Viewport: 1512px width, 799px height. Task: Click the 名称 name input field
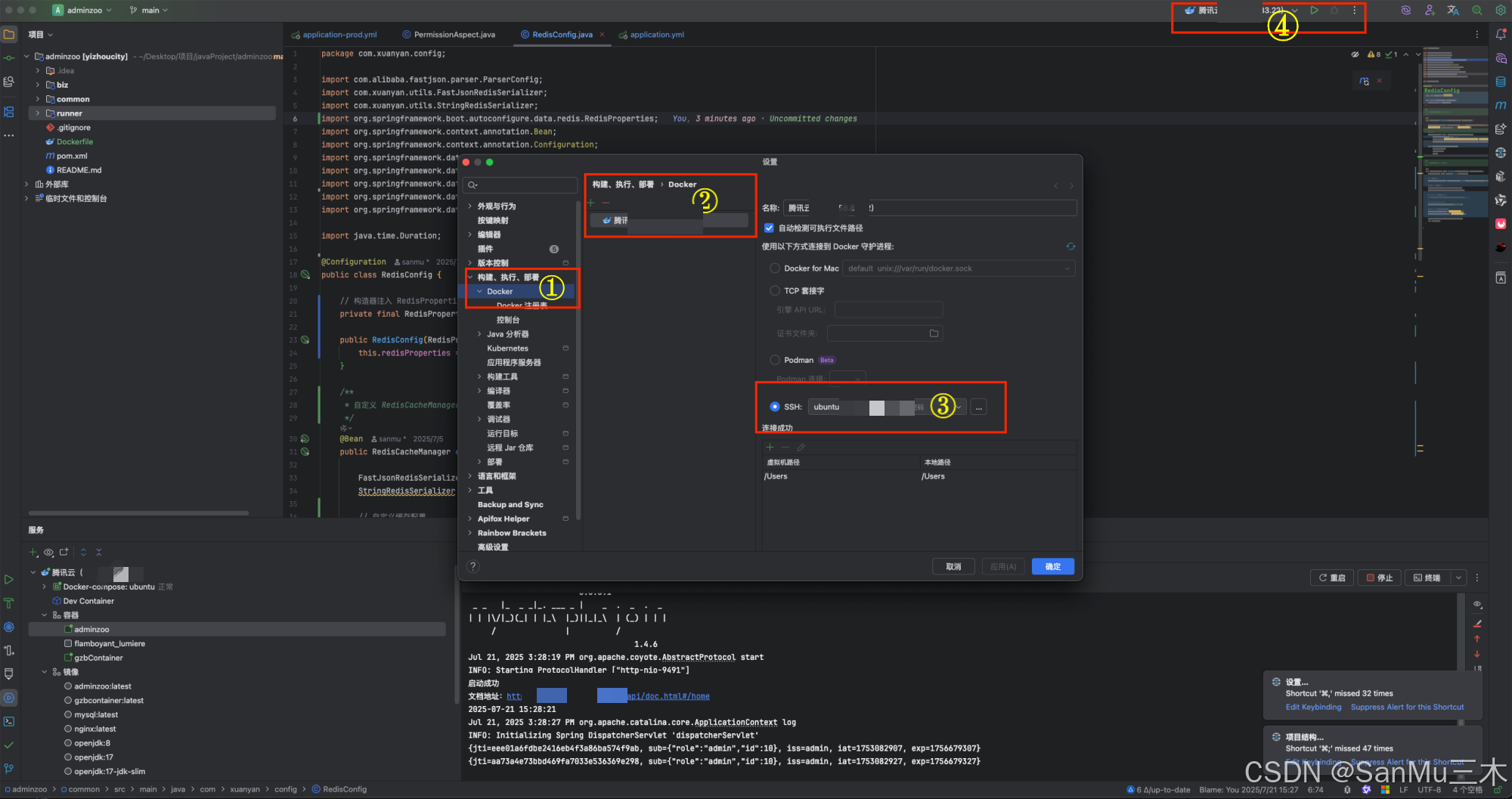(930, 208)
